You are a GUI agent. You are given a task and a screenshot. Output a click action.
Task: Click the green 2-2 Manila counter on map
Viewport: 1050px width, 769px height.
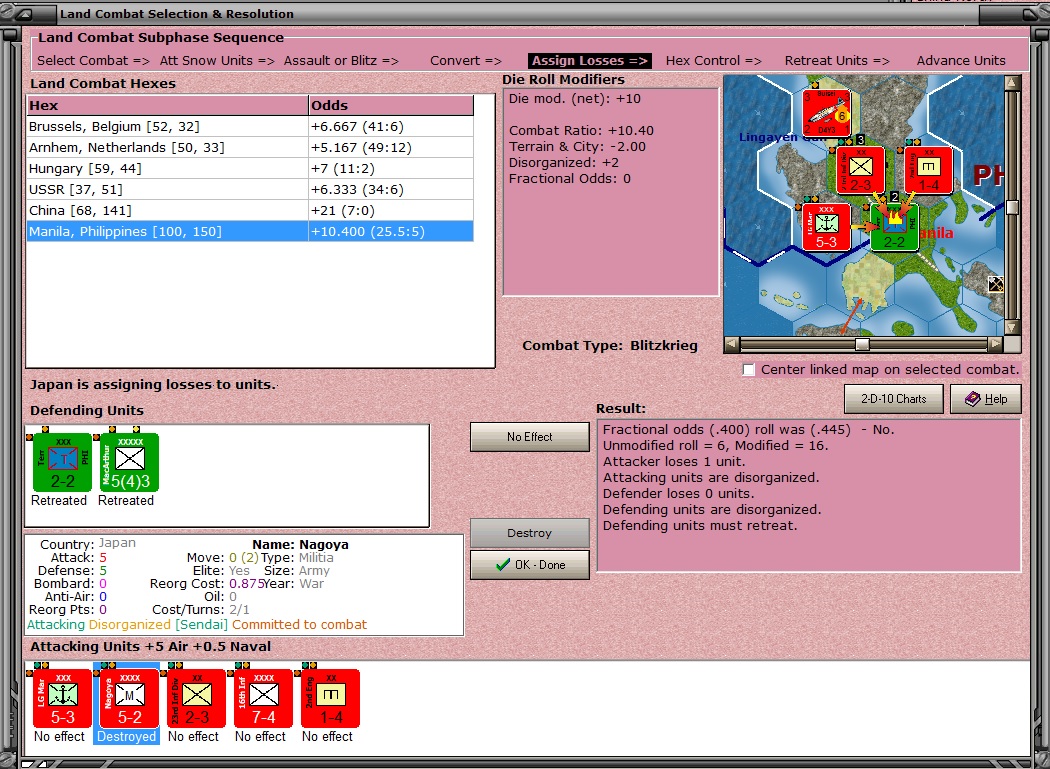[895, 228]
